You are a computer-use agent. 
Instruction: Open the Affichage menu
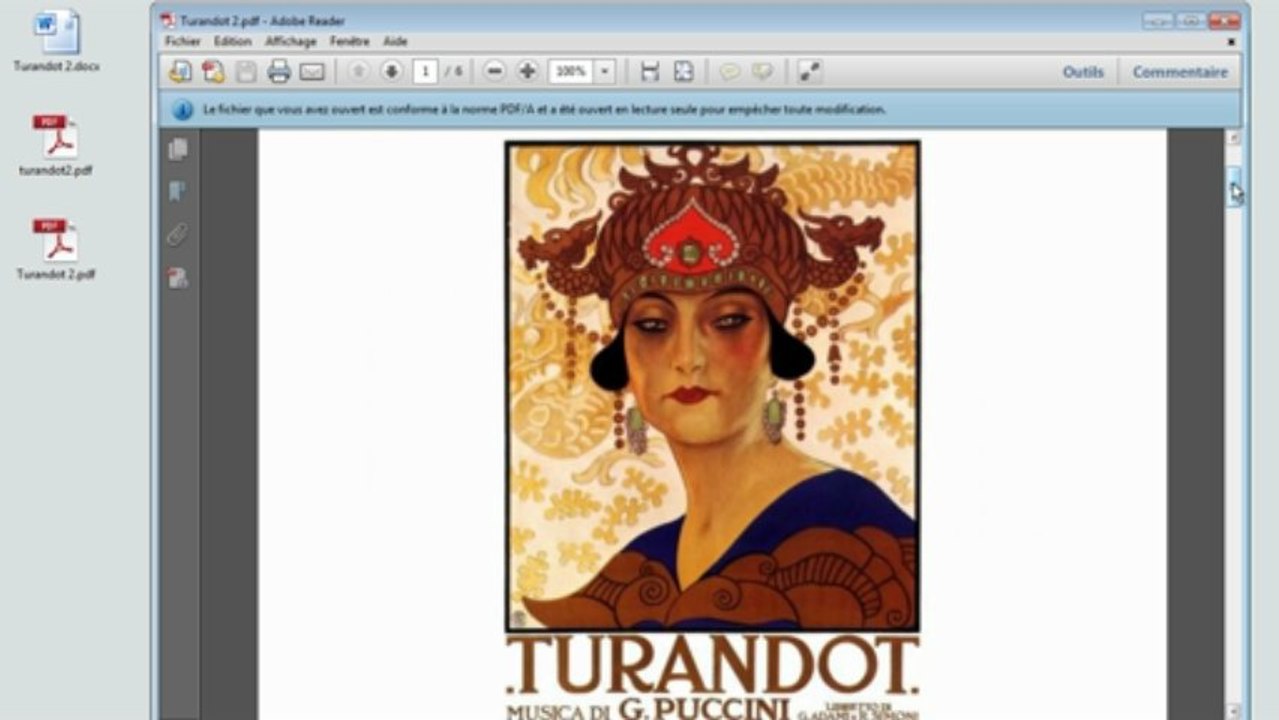point(291,41)
